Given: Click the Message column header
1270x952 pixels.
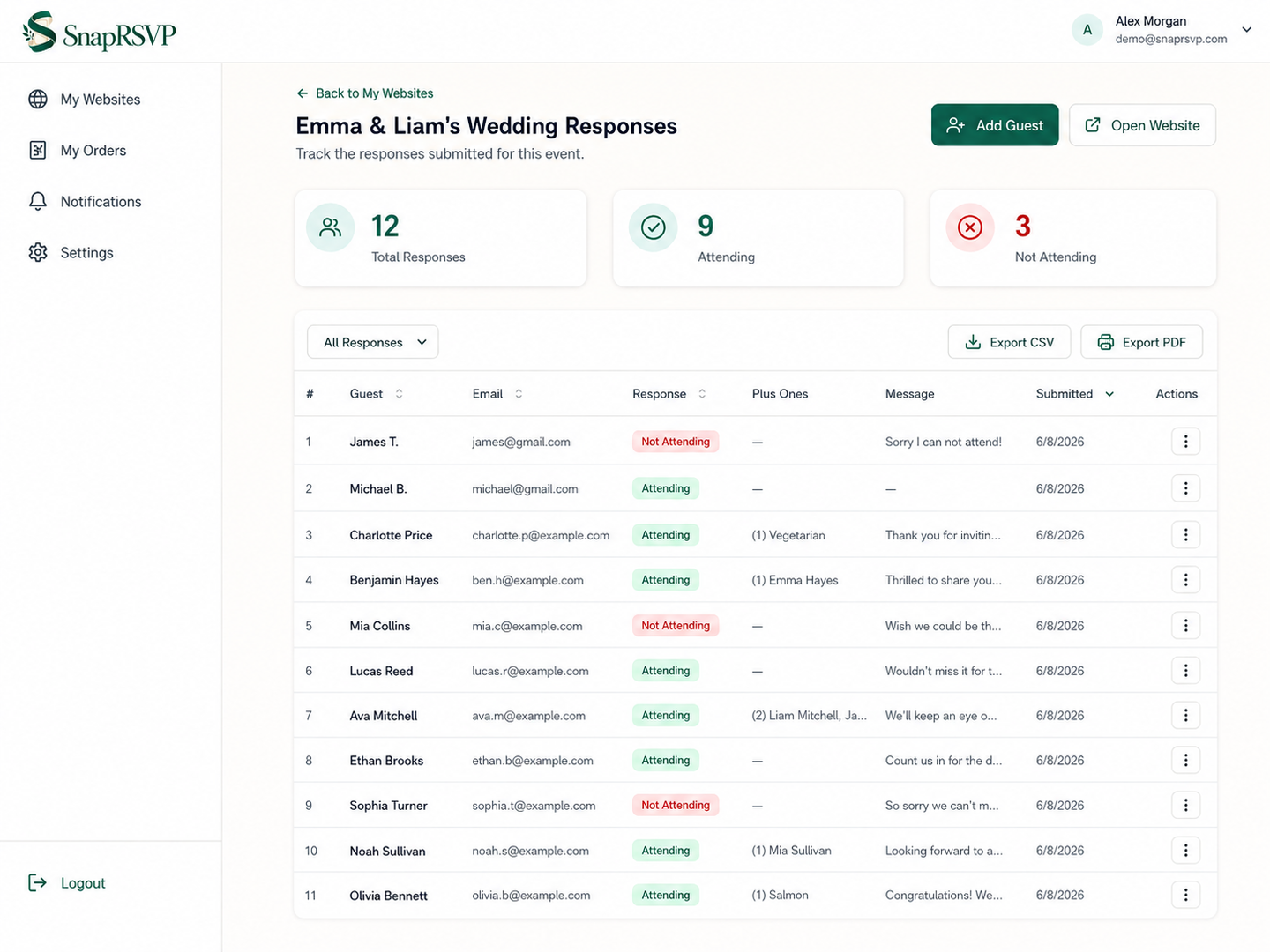Looking at the screenshot, I should (x=909, y=394).
